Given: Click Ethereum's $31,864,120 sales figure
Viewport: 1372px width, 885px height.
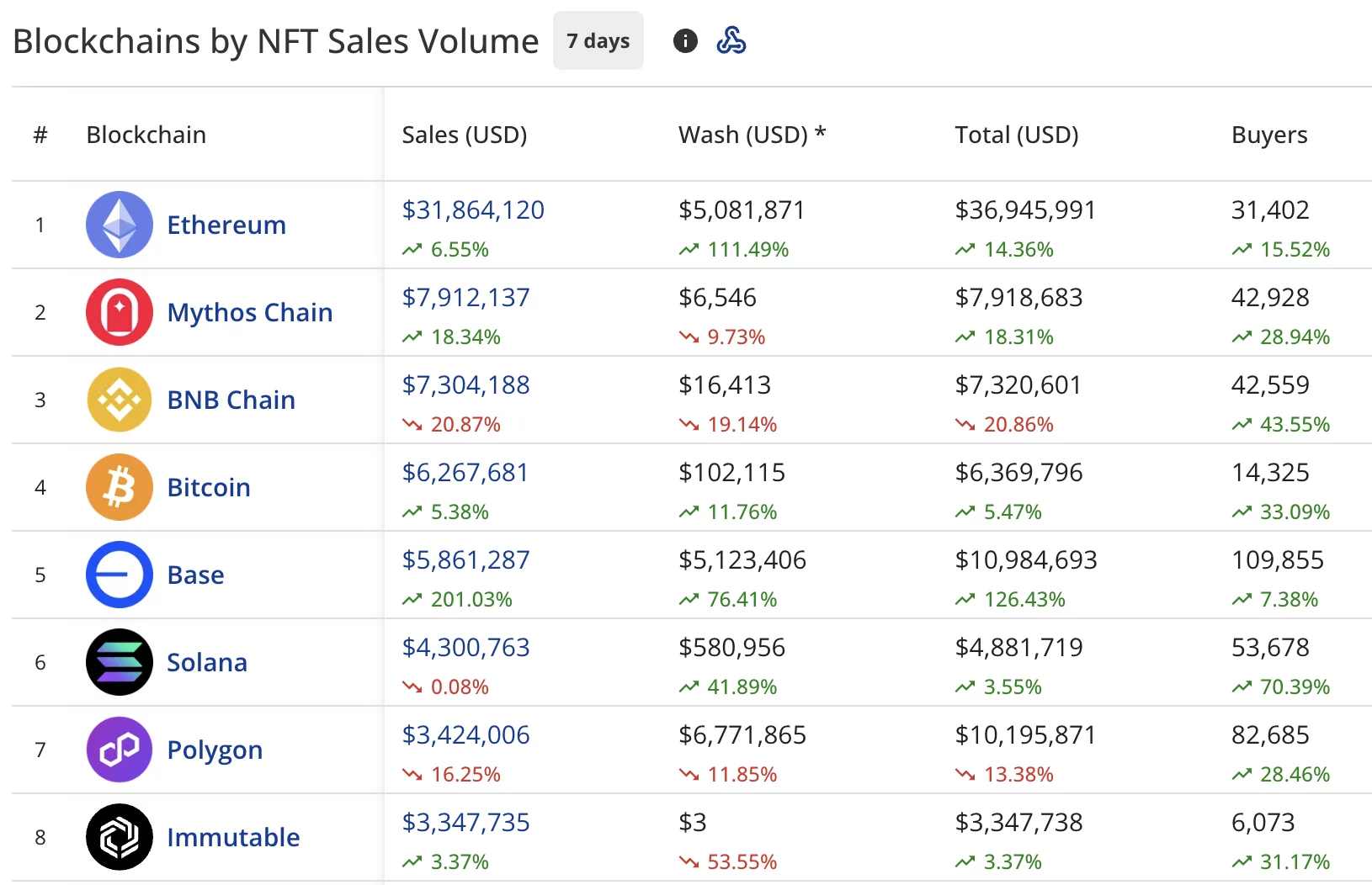Looking at the screenshot, I should (473, 210).
